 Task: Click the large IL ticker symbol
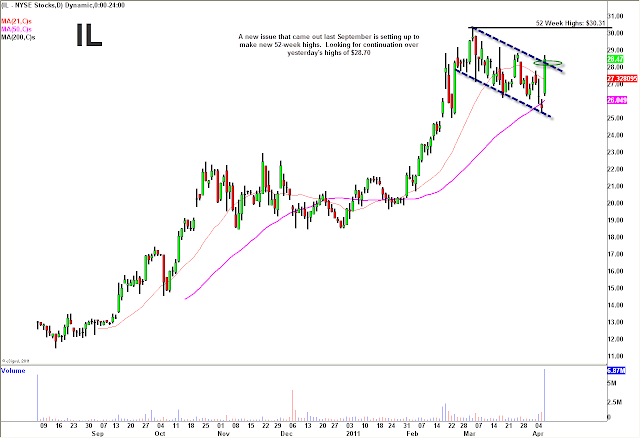coord(89,36)
